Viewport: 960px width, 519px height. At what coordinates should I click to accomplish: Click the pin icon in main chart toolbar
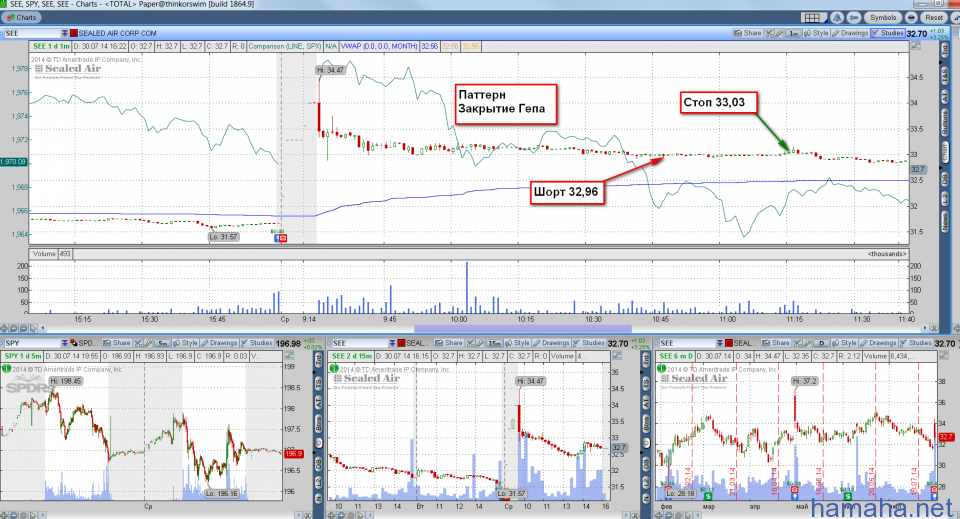point(779,33)
